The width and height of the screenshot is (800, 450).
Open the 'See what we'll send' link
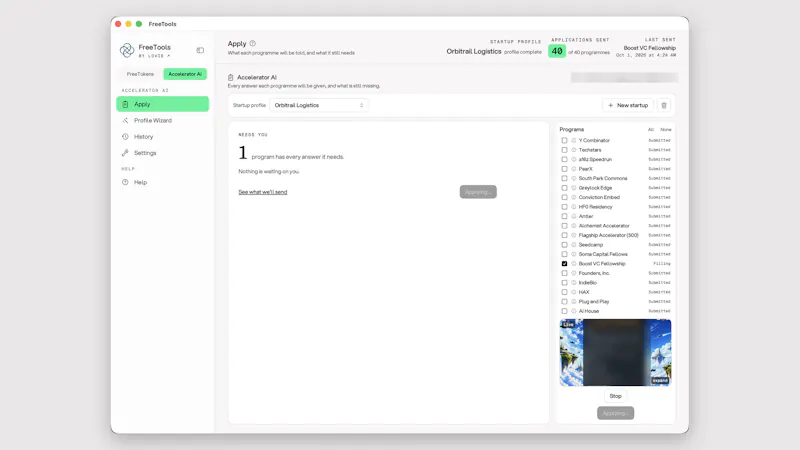[x=263, y=192]
